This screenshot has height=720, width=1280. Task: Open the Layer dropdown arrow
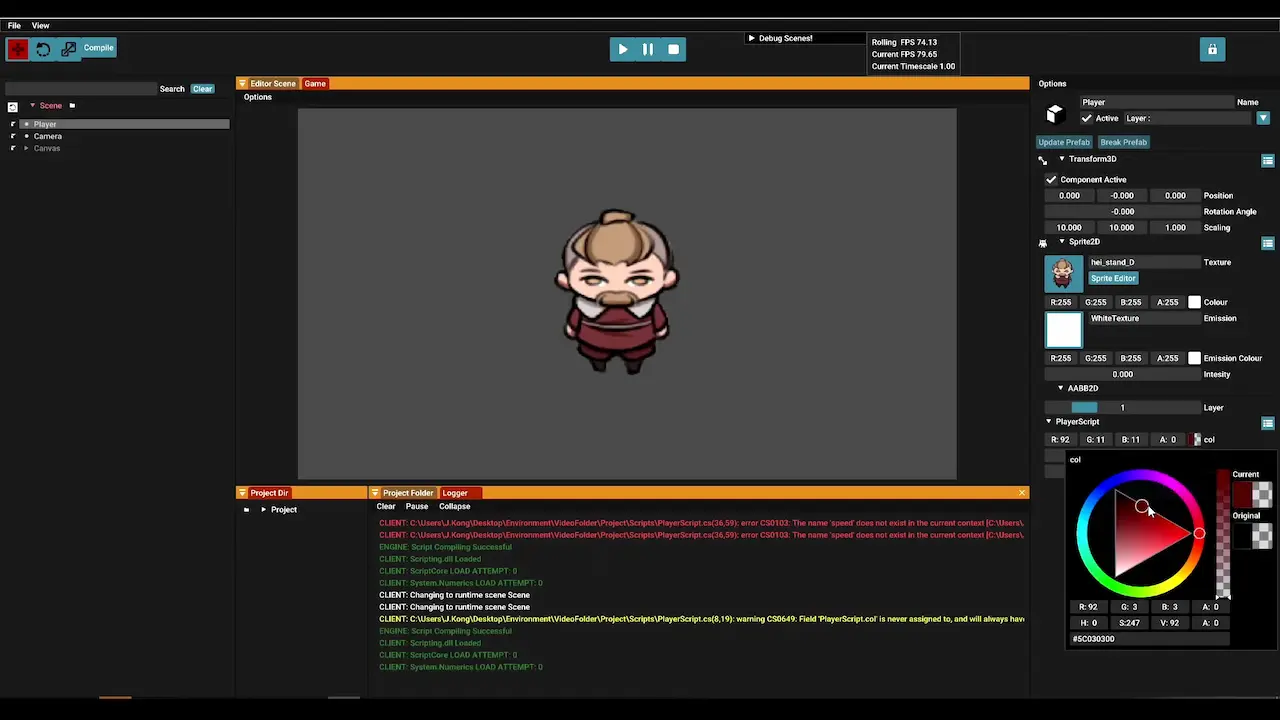click(x=1263, y=118)
